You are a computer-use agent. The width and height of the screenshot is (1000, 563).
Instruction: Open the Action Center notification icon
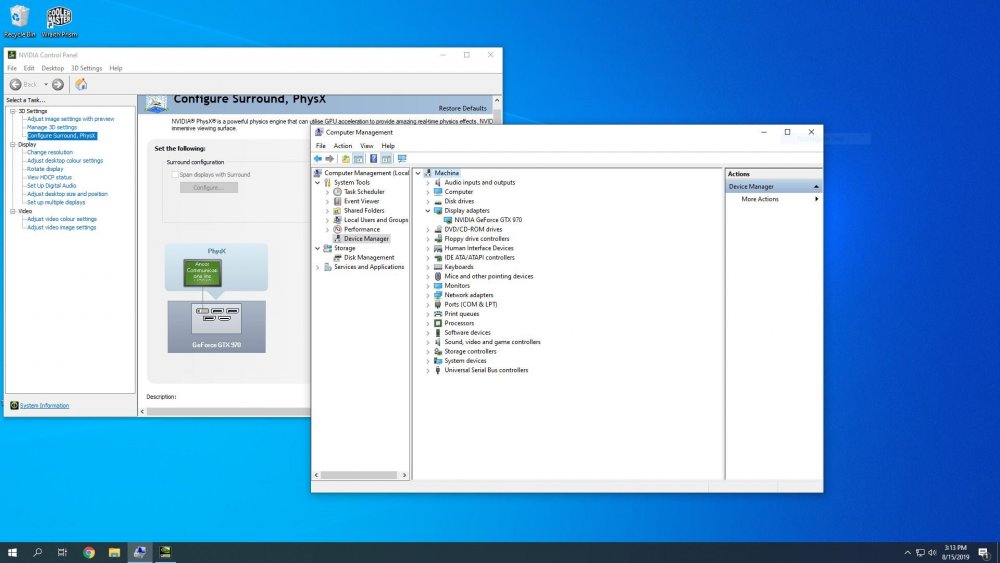(985, 552)
